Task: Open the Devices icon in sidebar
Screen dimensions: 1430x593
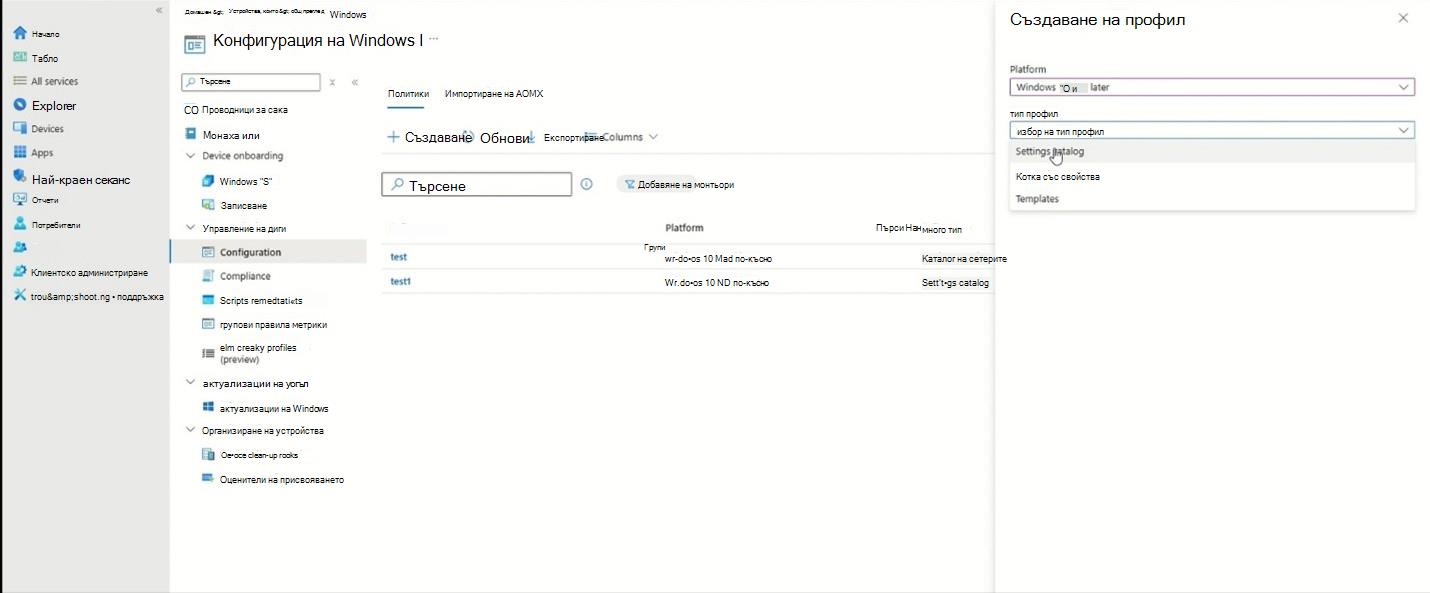Action: [19, 128]
